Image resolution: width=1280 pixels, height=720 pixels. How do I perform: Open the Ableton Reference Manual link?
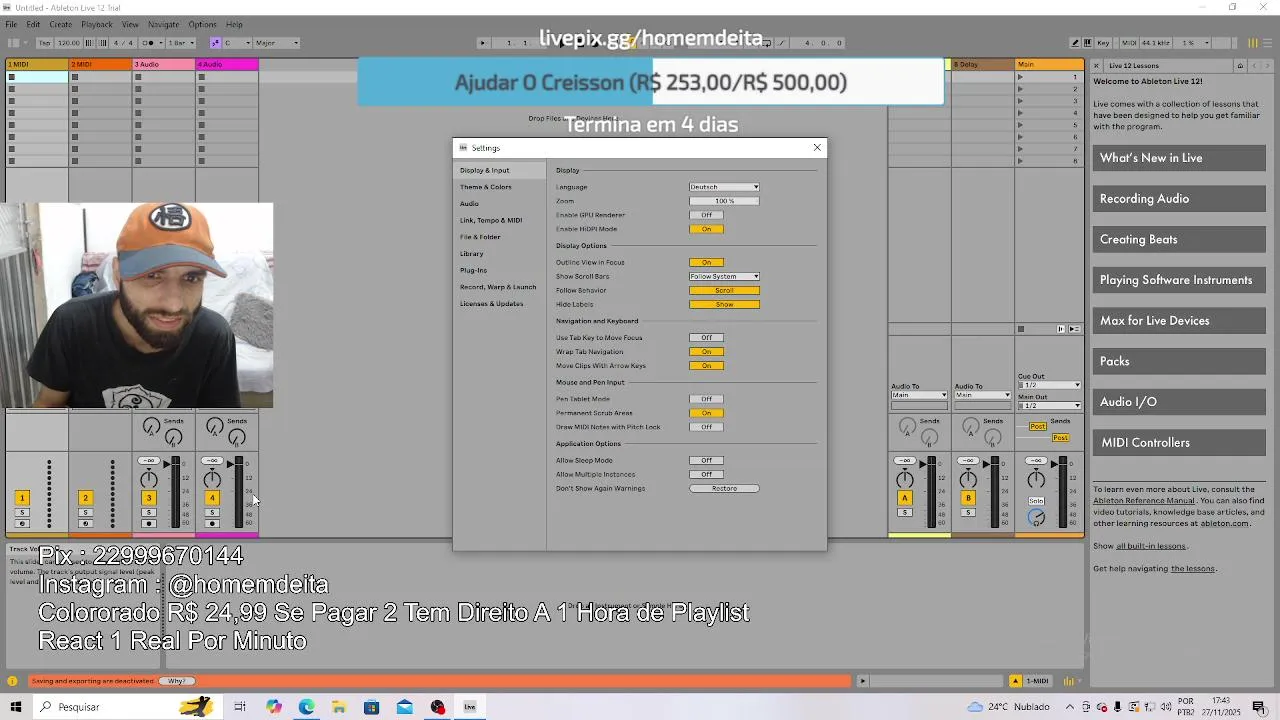point(1143,500)
